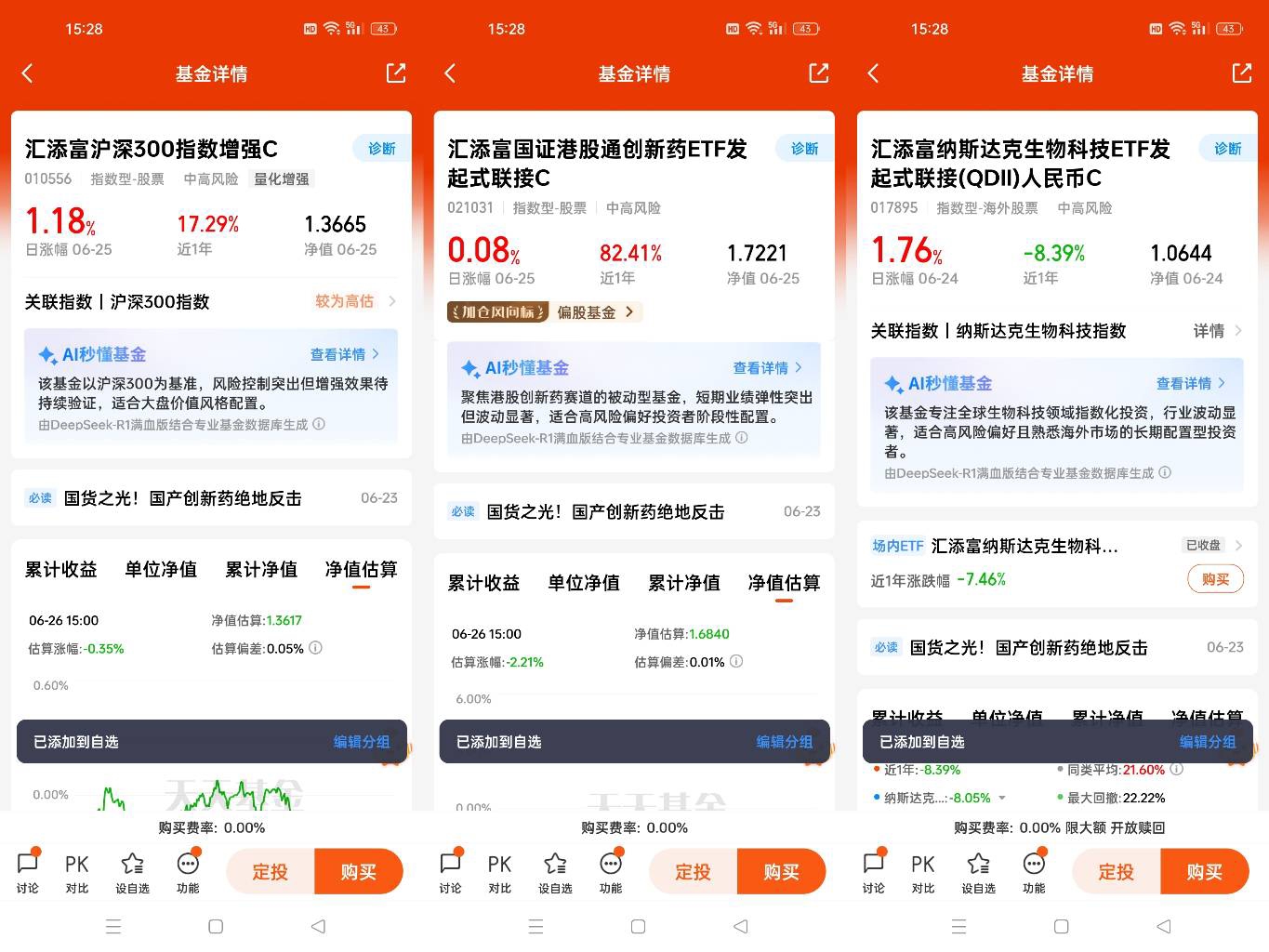Open 纳斯达克... index comparison dropdown
Screen dimensions: 1269x952
click(x=1001, y=798)
